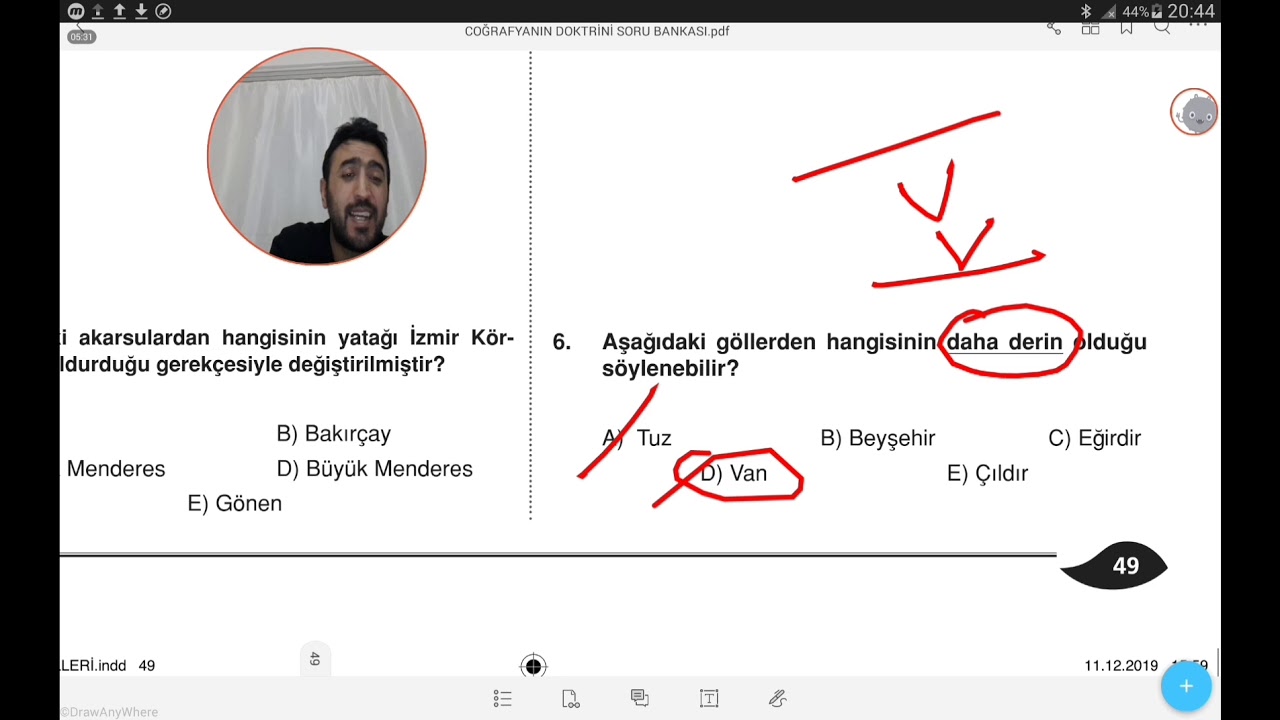Tap the black page number 49 badge
This screenshot has height=720, width=1280.
click(x=1114, y=565)
